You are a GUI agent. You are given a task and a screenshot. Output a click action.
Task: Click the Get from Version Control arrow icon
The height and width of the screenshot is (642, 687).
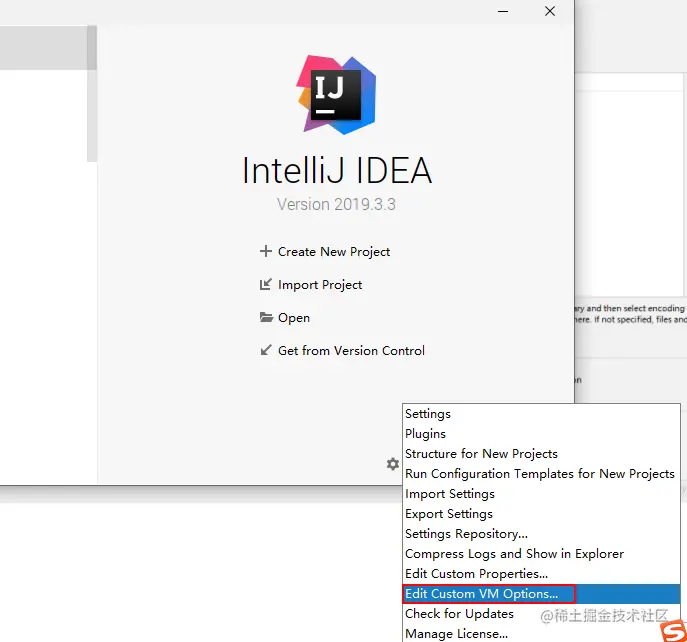pos(266,350)
